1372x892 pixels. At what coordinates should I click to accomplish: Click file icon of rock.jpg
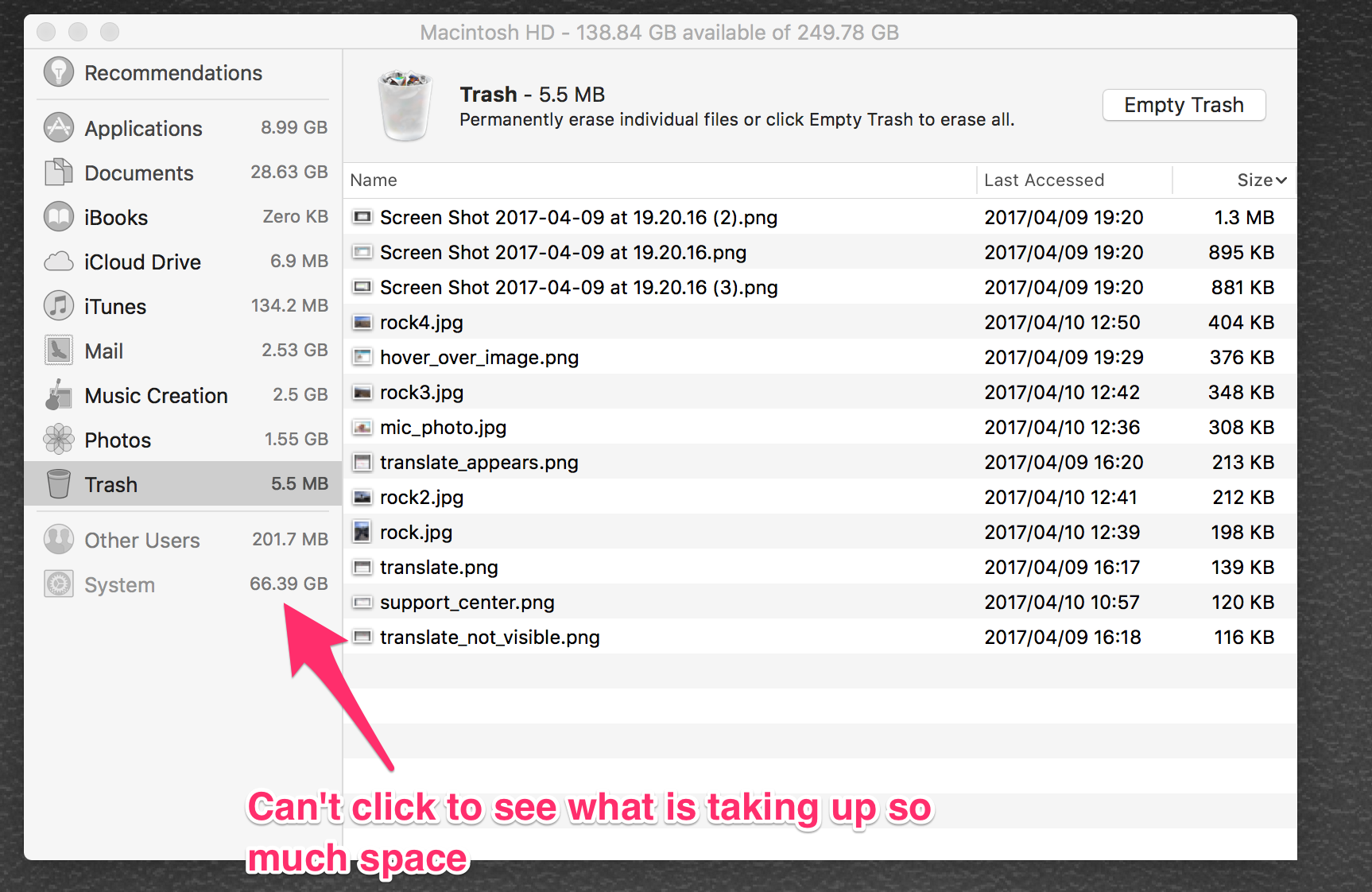tap(362, 532)
